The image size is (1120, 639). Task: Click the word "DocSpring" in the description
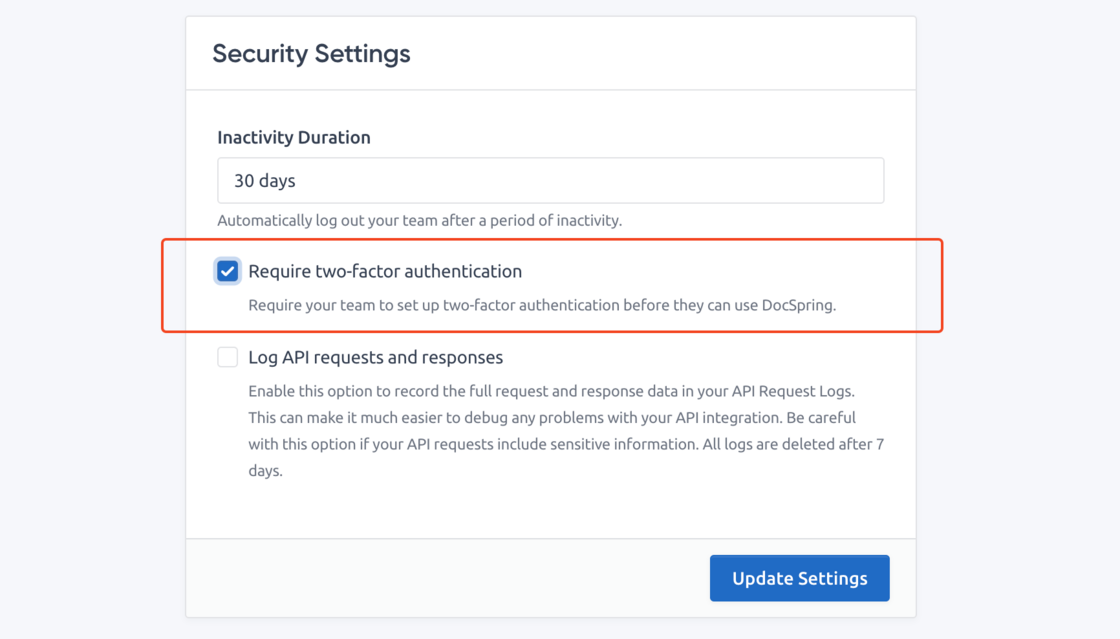tap(798, 305)
